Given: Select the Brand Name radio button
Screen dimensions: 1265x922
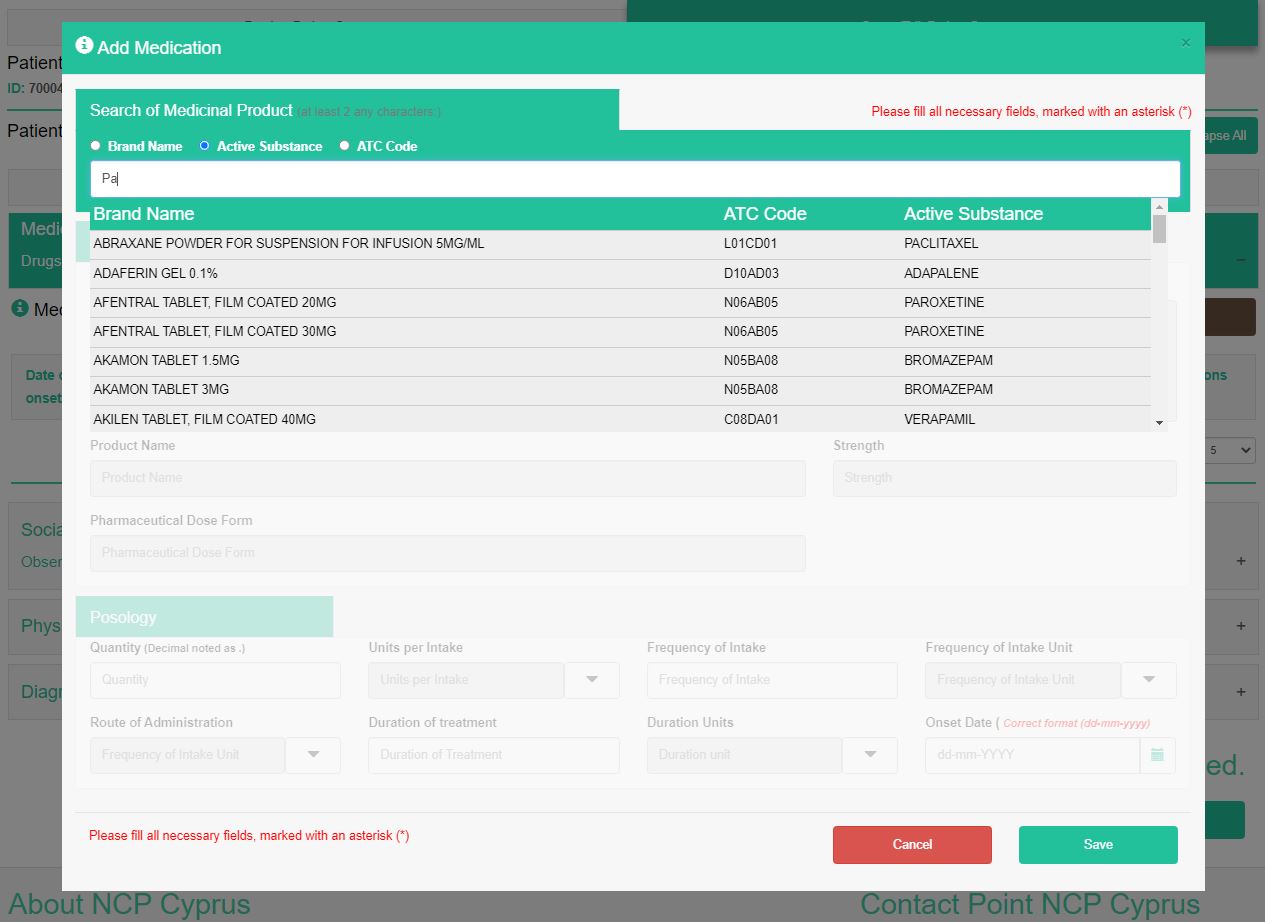Looking at the screenshot, I should (x=96, y=146).
